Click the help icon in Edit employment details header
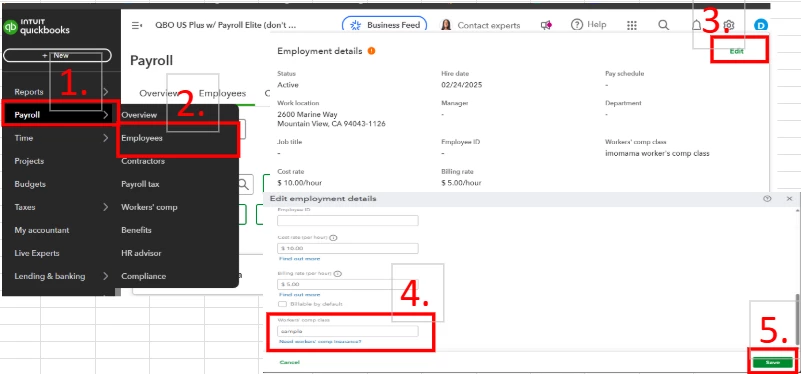 pyautogui.click(x=767, y=198)
